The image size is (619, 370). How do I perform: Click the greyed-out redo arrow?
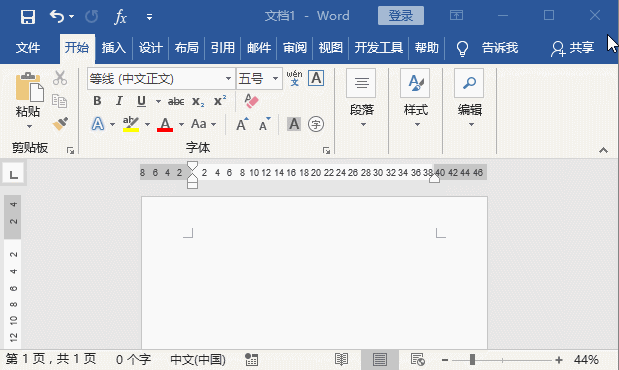[x=92, y=17]
